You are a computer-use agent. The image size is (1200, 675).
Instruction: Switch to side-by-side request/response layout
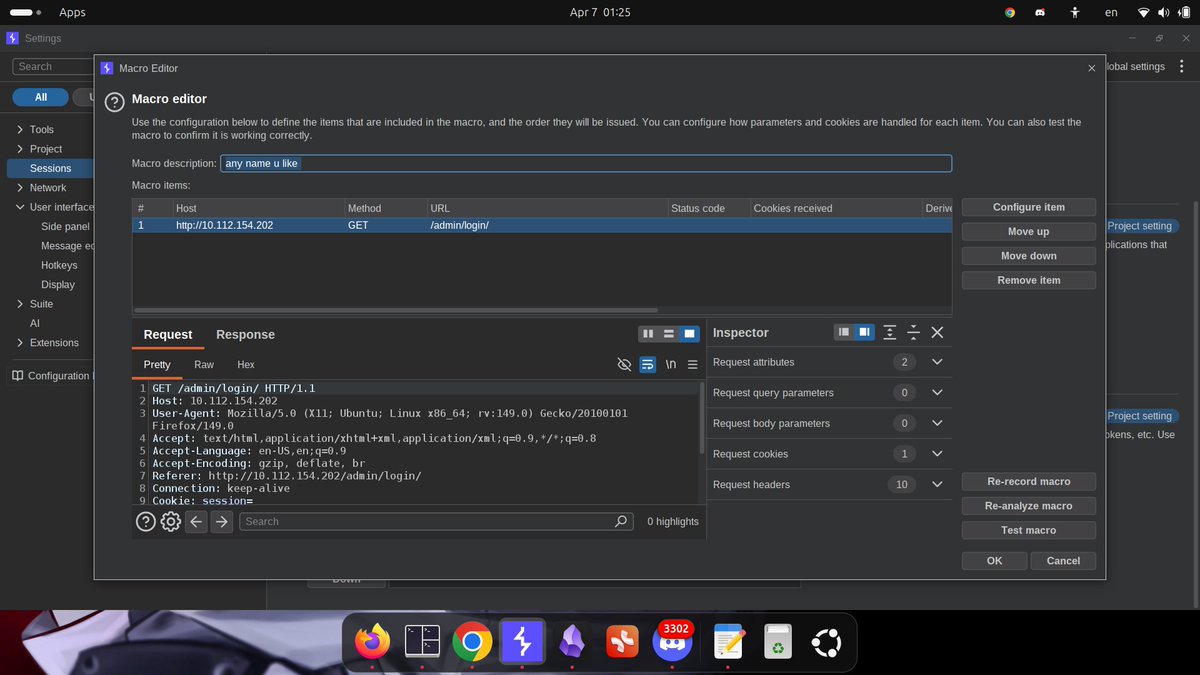(648, 334)
